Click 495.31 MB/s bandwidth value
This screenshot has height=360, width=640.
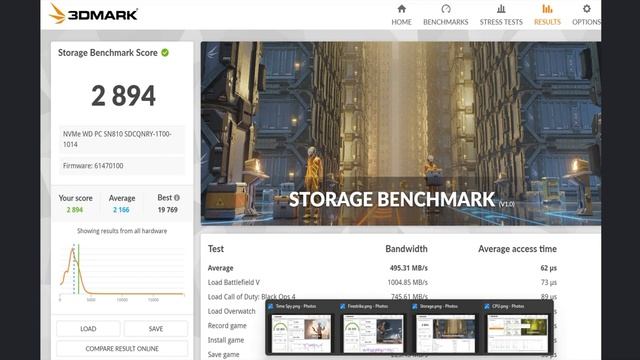pyautogui.click(x=409, y=268)
